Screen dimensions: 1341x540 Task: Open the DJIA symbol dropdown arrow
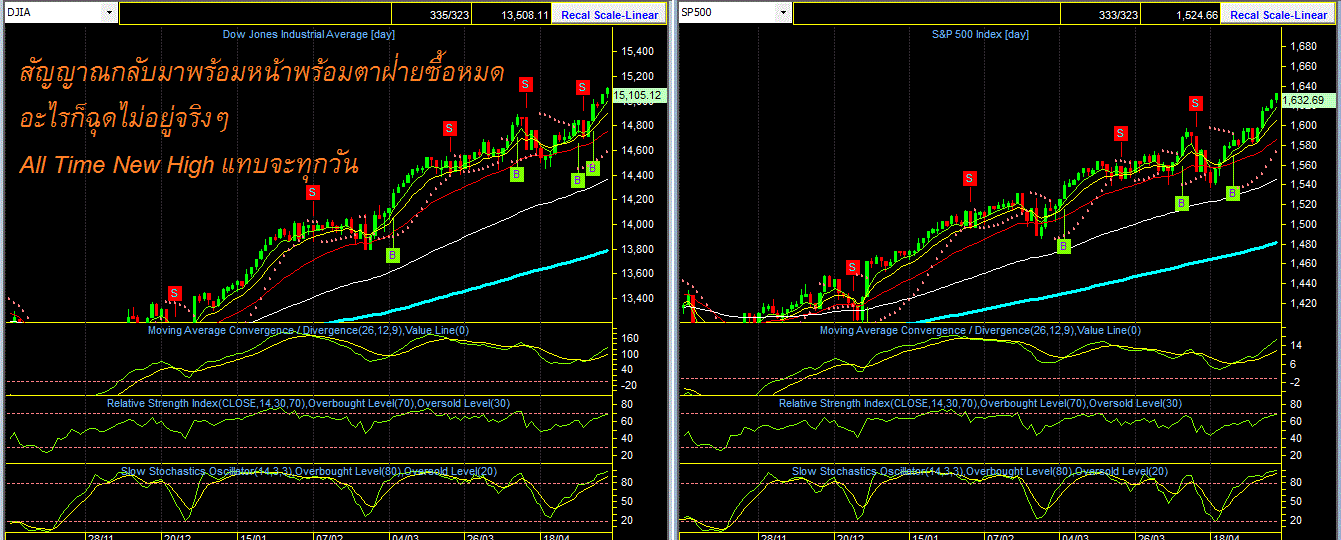(108, 14)
